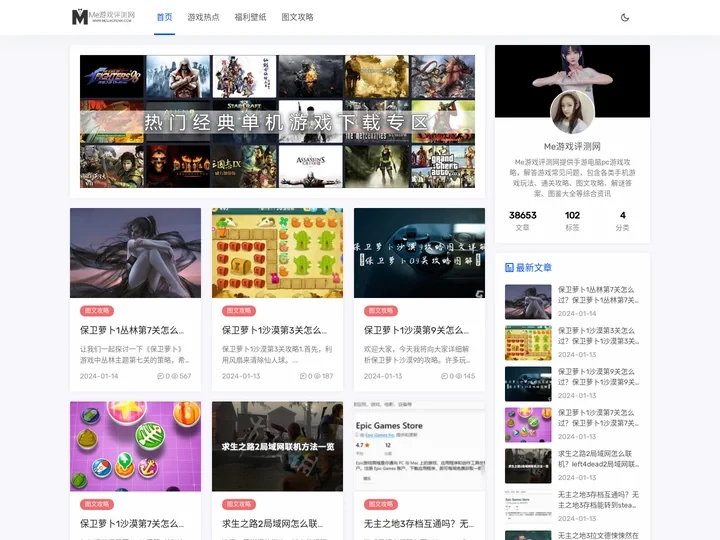Viewport: 720px width, 540px height.
Task: Open the Me游戏评测网 site name in sidebar
Action: coord(572,146)
